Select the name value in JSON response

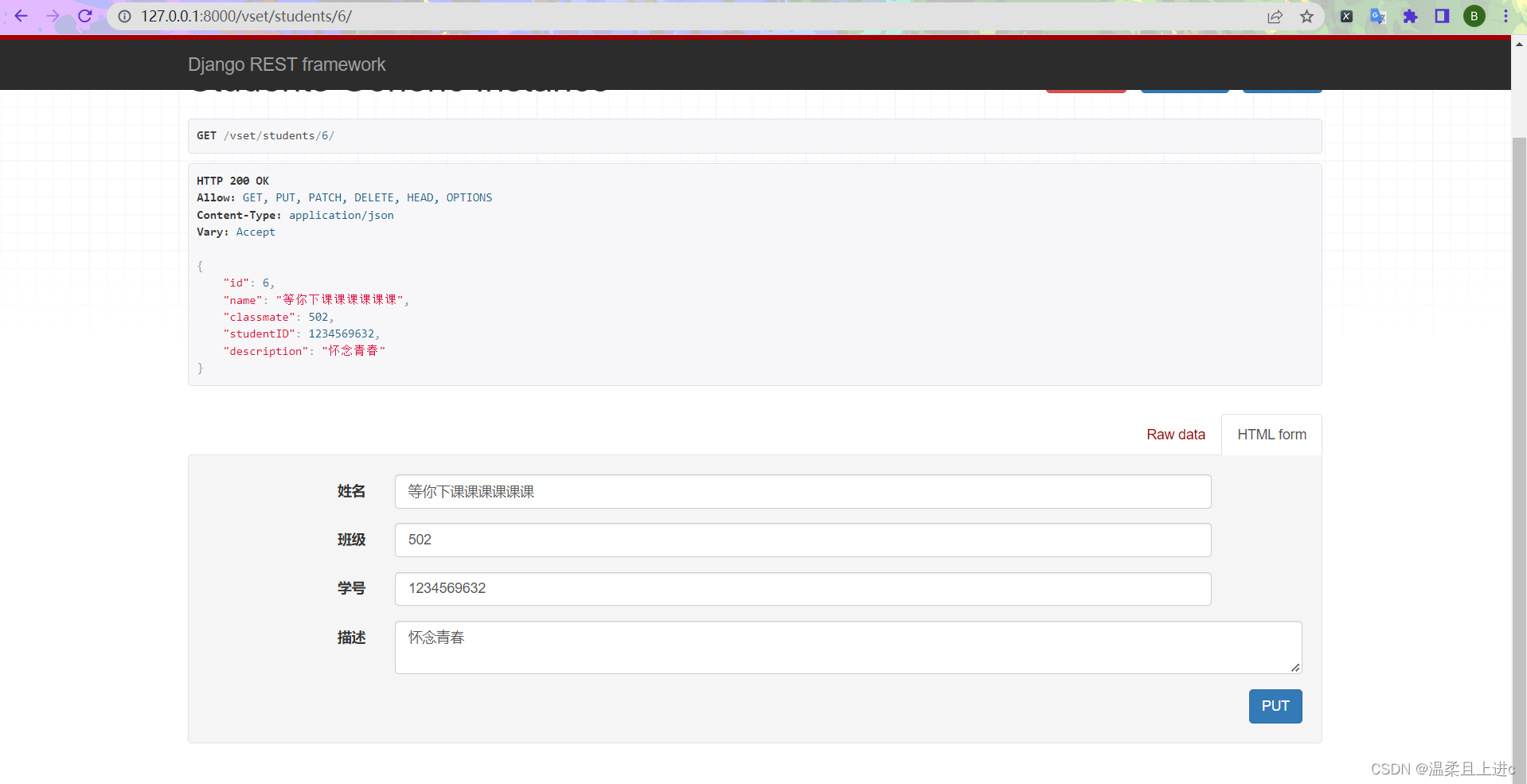click(x=340, y=300)
